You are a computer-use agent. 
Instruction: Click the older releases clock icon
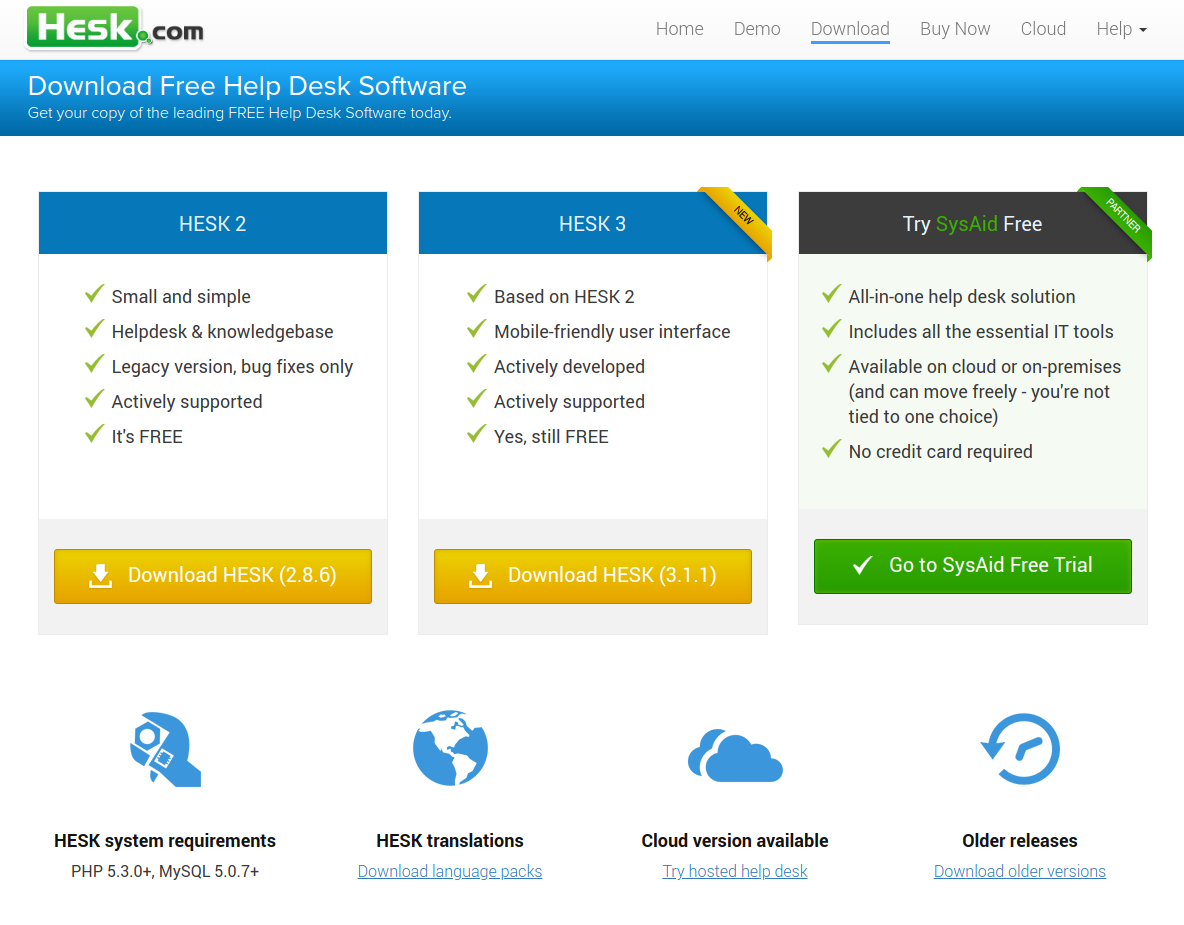[x=1020, y=748]
